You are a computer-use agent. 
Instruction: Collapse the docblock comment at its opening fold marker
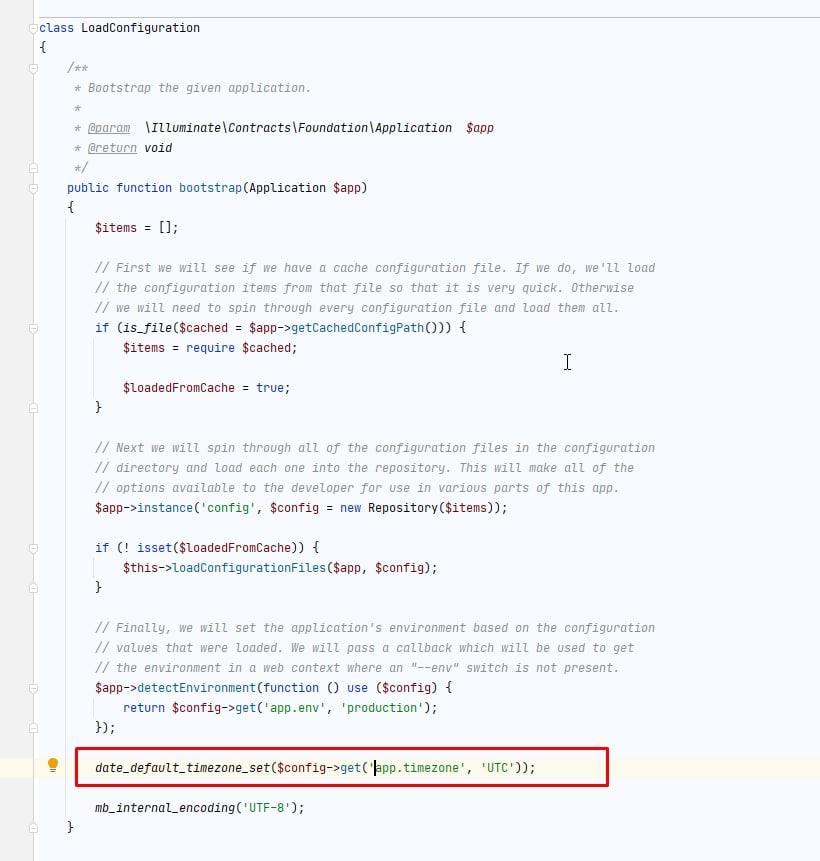tap(34, 69)
